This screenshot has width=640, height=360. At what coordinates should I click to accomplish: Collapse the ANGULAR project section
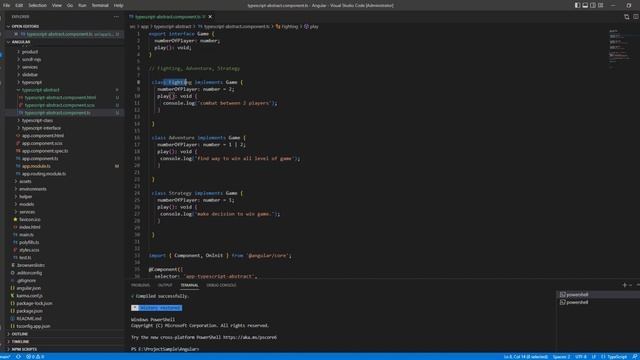pyautogui.click(x=20, y=42)
